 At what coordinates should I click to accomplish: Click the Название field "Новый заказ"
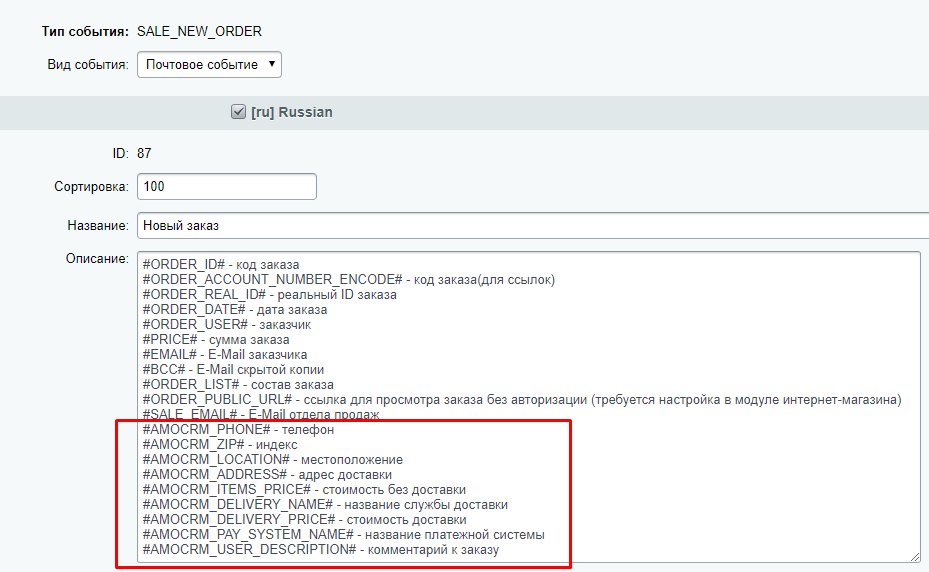click(x=530, y=226)
